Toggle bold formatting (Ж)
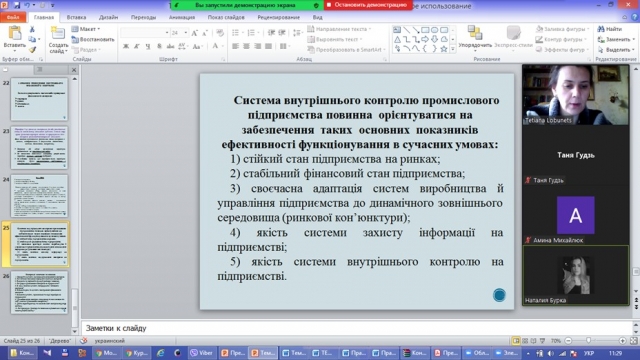The height and width of the screenshot is (360, 640). (126, 46)
